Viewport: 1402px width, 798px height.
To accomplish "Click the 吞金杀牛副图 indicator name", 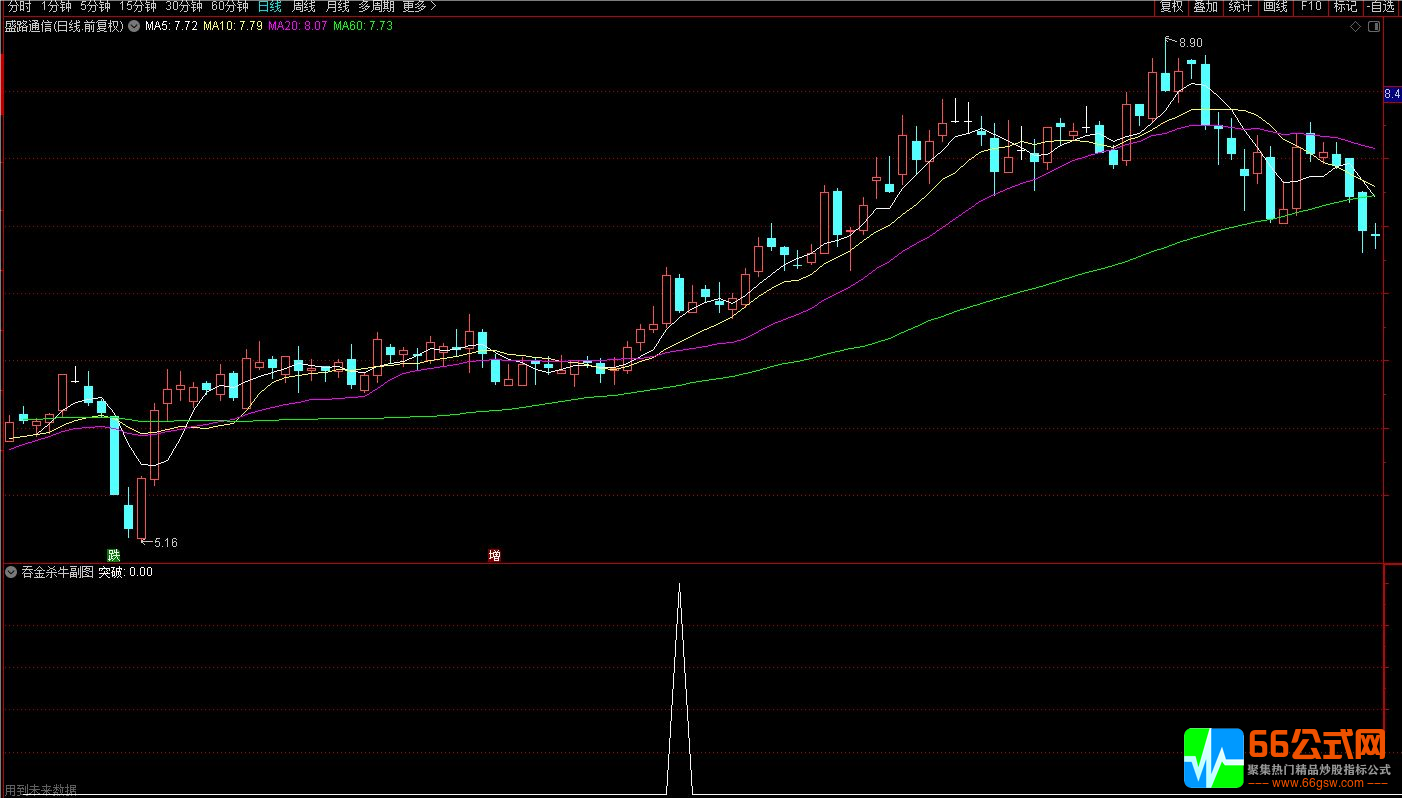I will [57, 573].
